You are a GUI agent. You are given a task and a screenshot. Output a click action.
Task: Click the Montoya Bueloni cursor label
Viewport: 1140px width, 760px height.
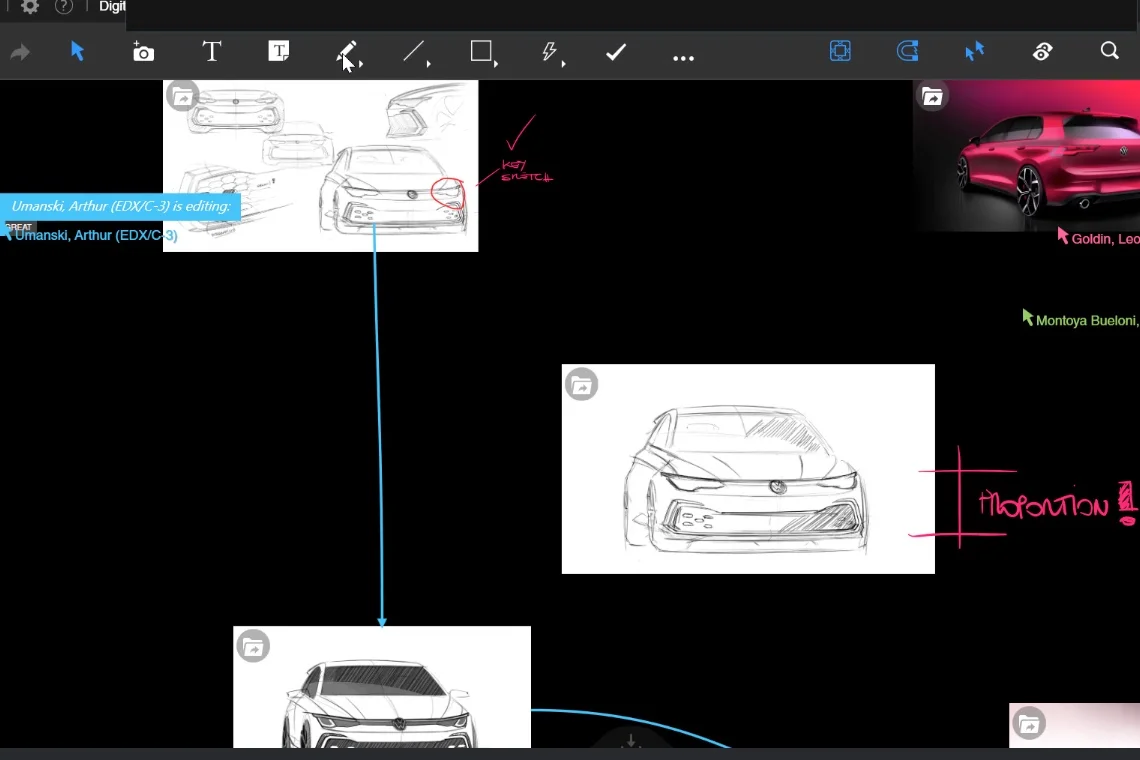pyautogui.click(x=1087, y=321)
